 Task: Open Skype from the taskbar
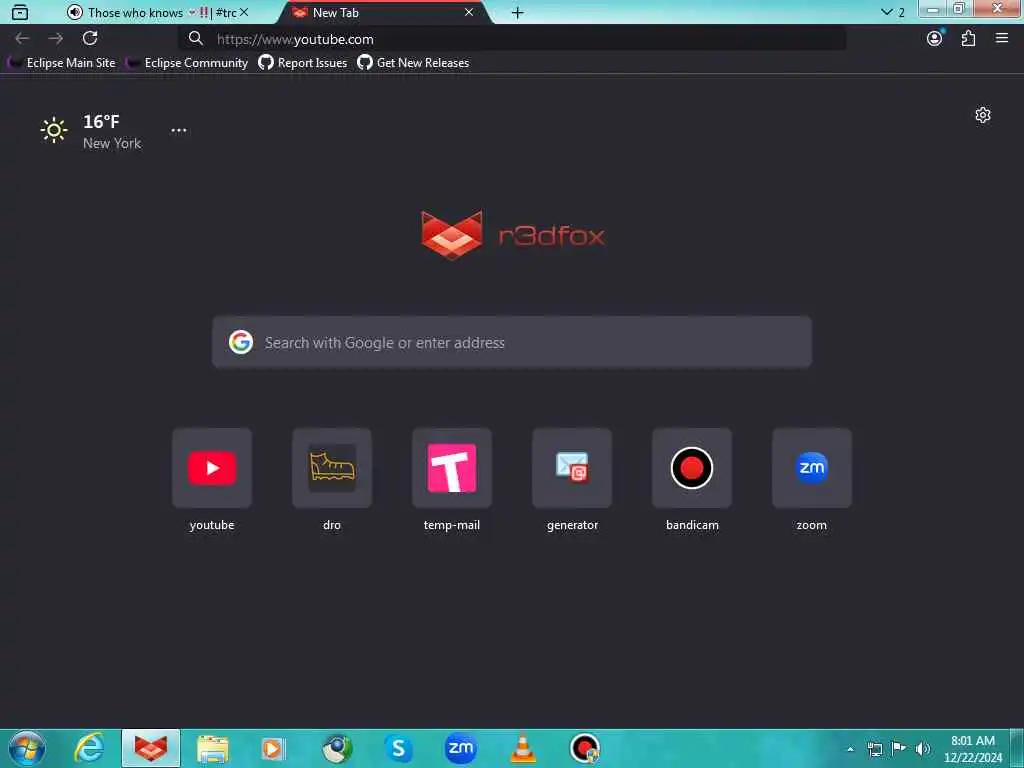point(398,748)
